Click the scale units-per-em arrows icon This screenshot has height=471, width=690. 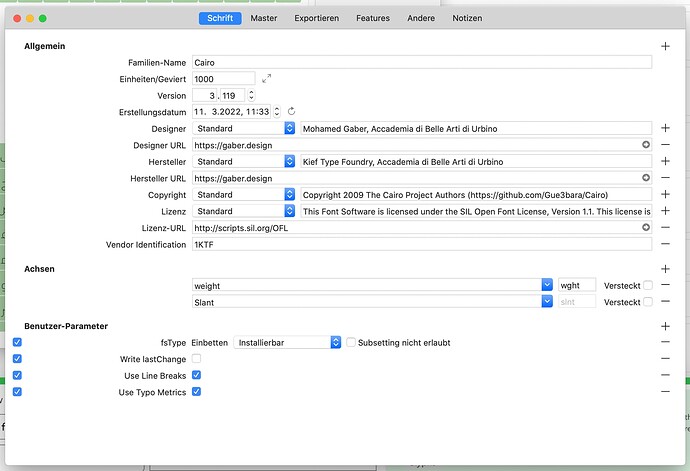[266, 79]
